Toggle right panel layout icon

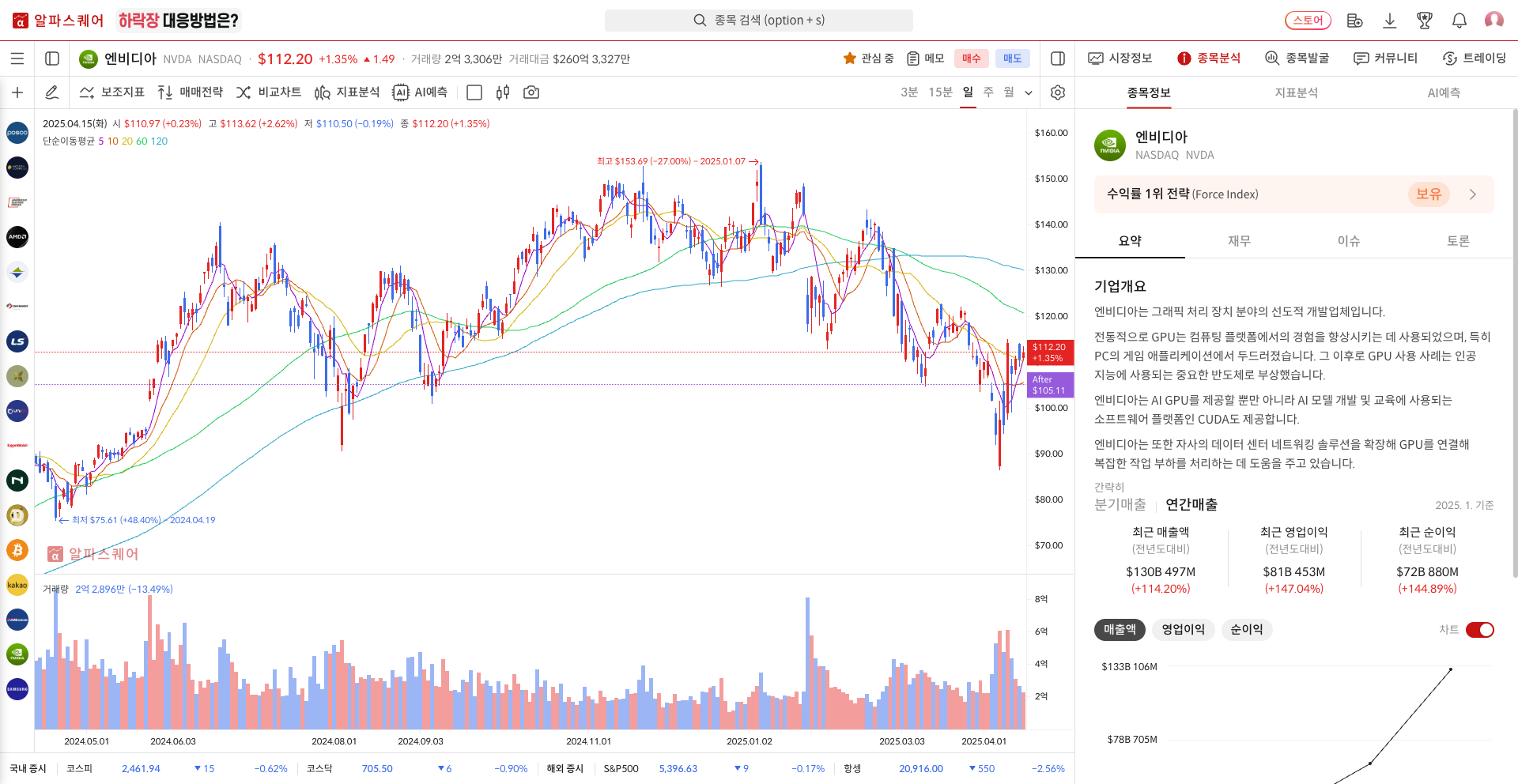click(x=1058, y=58)
